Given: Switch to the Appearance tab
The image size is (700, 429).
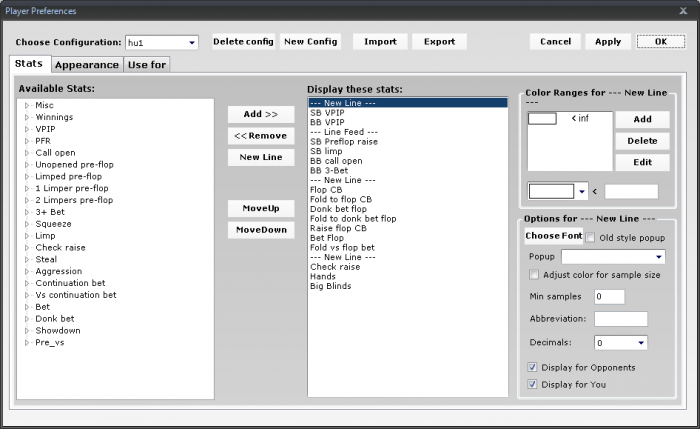Looking at the screenshot, I should click(x=87, y=65).
